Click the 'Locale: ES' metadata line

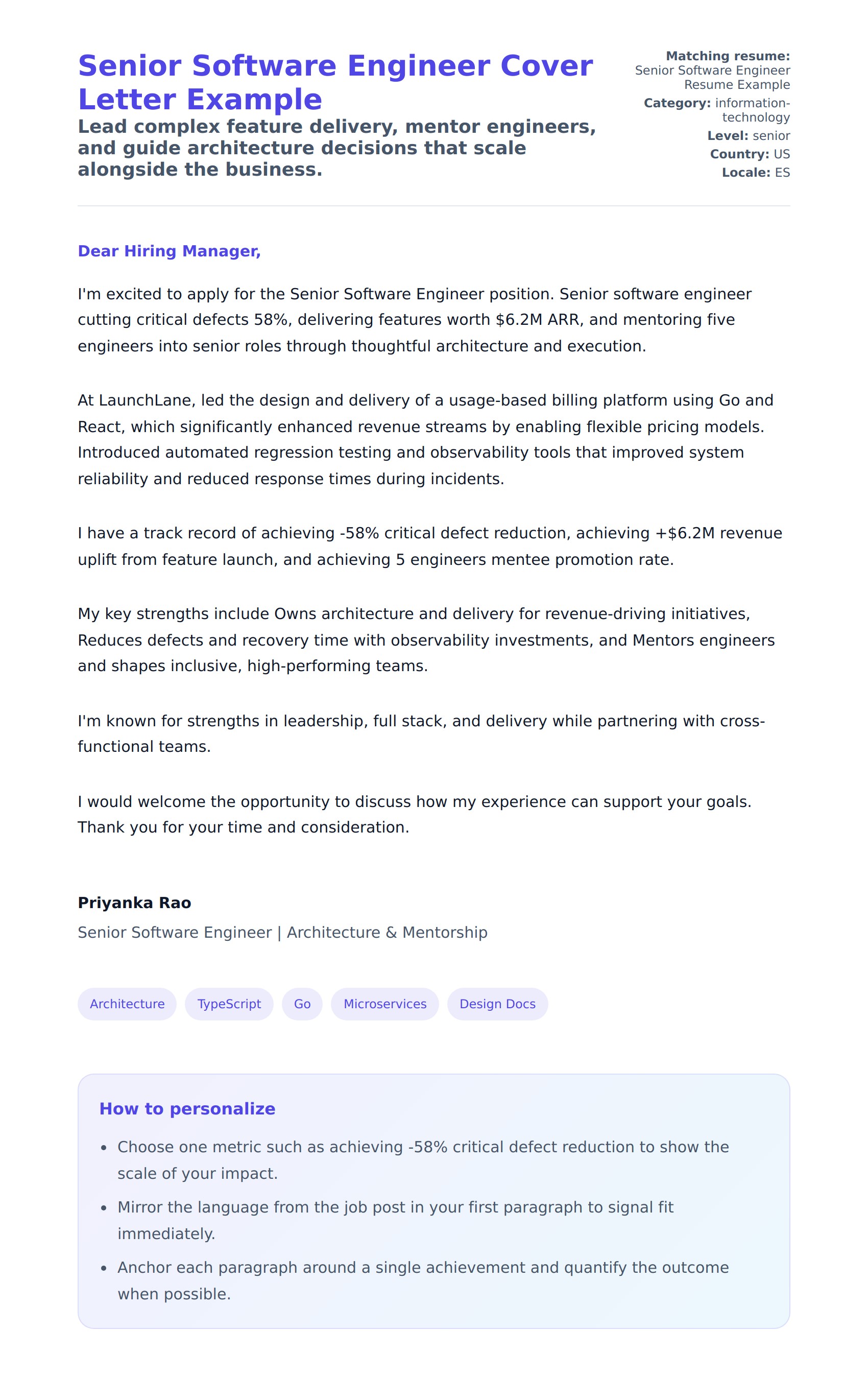[755, 172]
